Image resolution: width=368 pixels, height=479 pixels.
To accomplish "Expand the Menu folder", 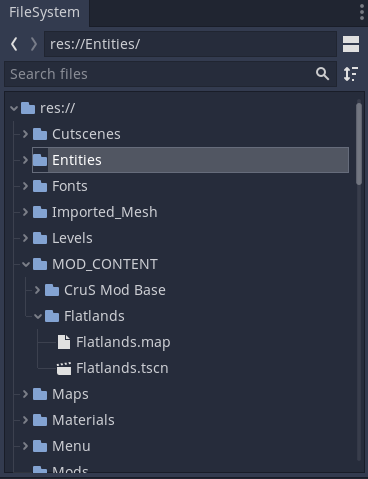I will 25,446.
